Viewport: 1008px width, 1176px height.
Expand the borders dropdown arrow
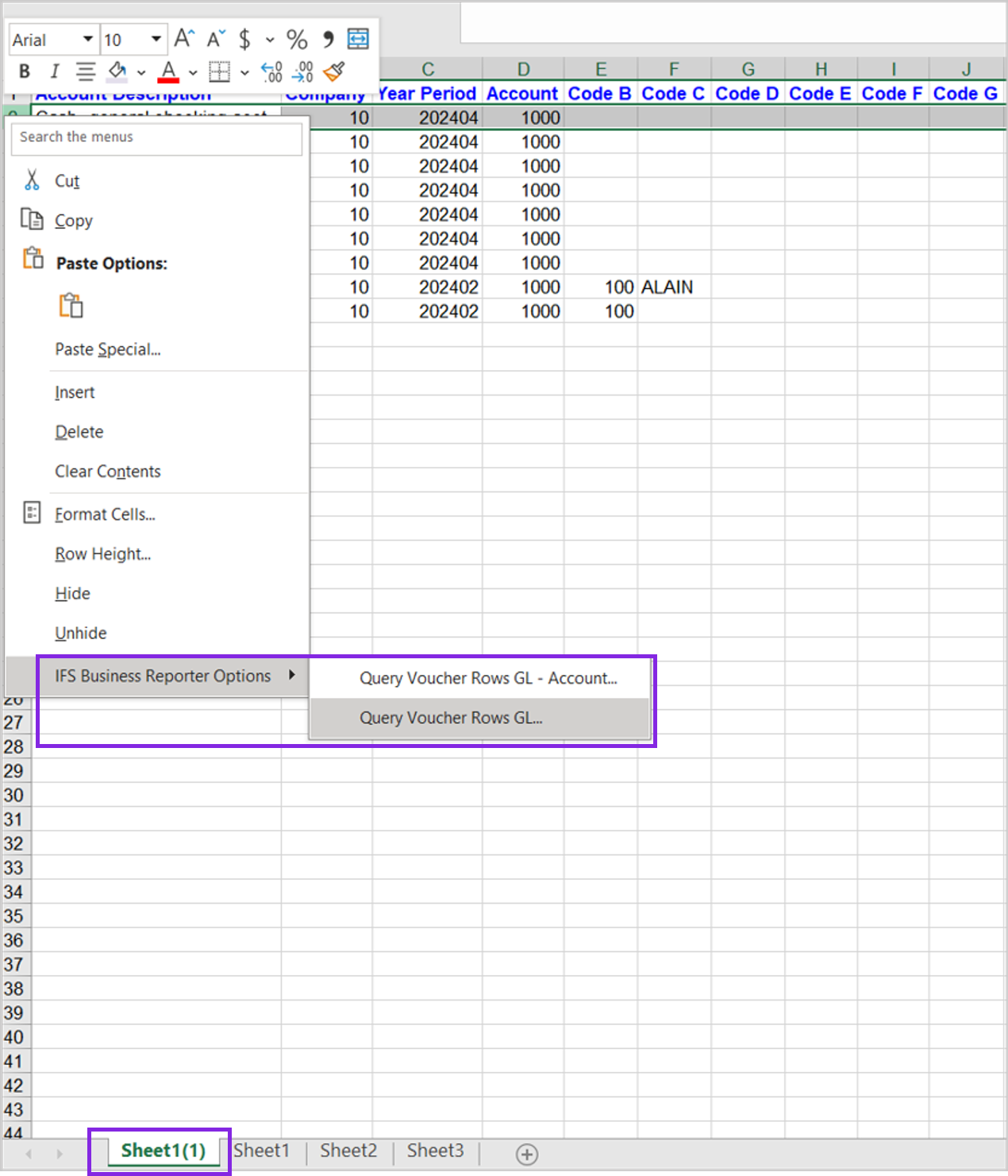pos(244,73)
